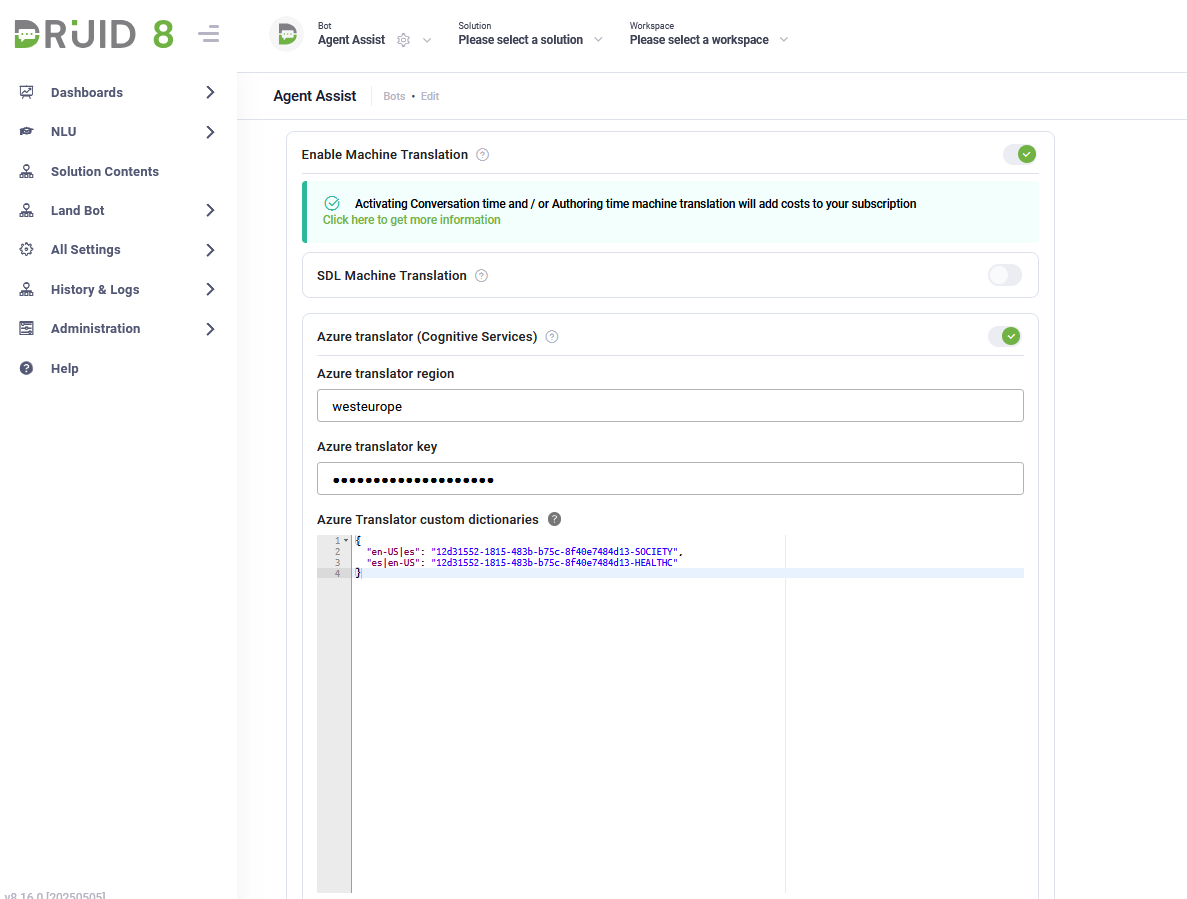Turn on SDL Machine Translation toggle
The image size is (1187, 899).
click(x=1005, y=275)
